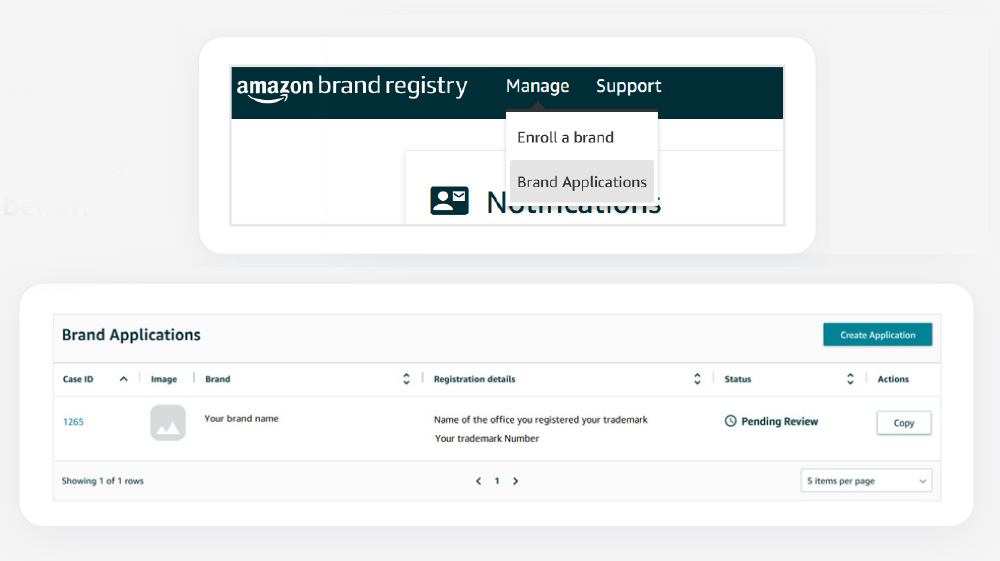Click the brand image placeholder thumbnail
This screenshot has height=561, width=1000.
tap(168, 423)
